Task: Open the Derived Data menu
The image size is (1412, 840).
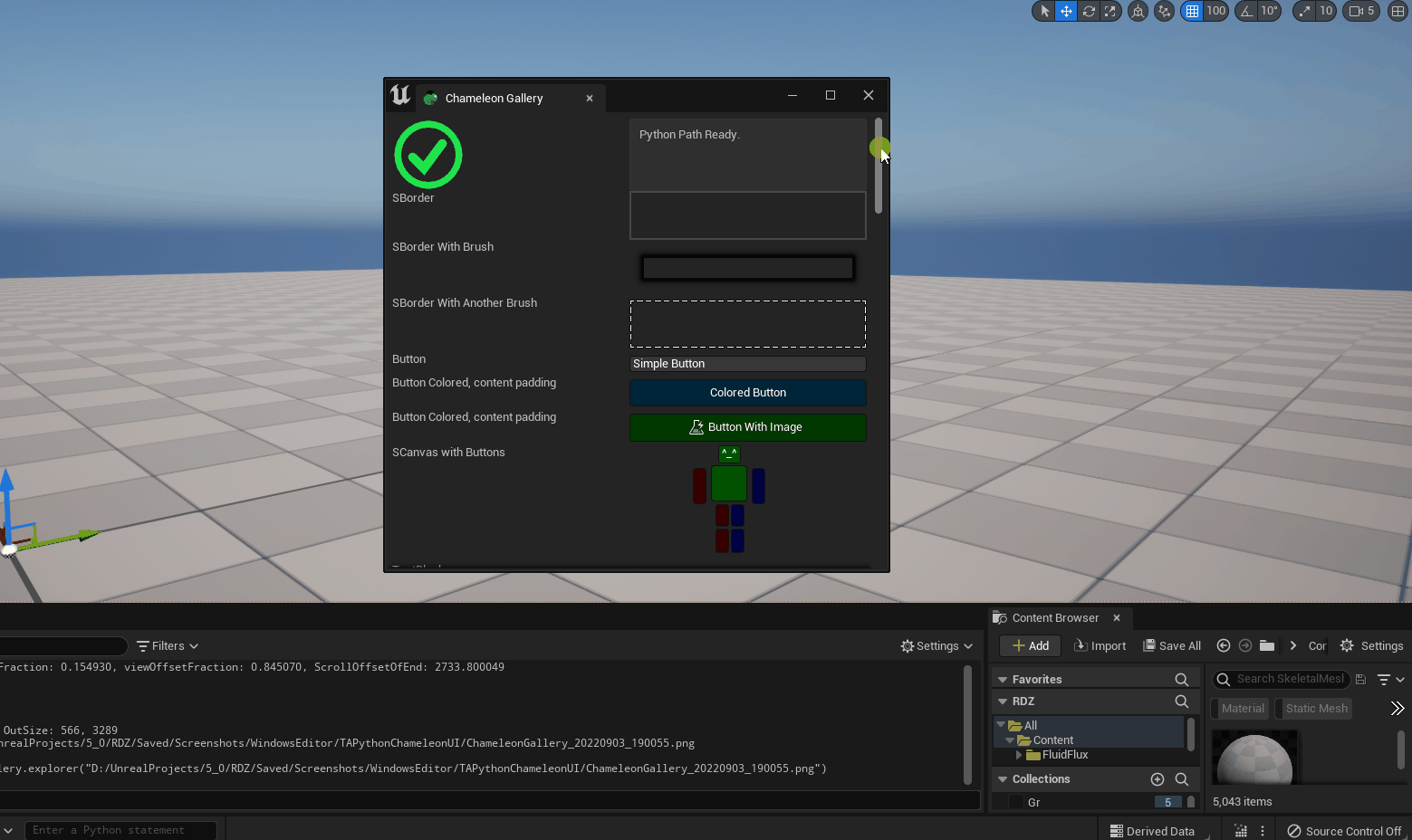Action: [1152, 831]
